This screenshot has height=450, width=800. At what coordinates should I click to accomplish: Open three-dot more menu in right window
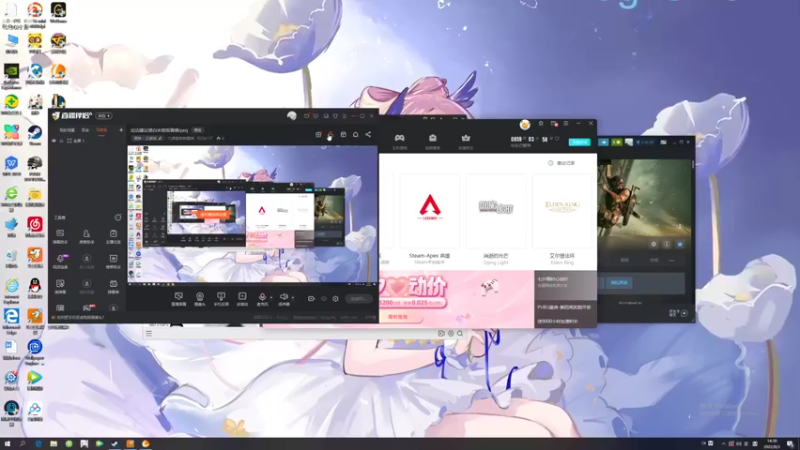point(671,260)
